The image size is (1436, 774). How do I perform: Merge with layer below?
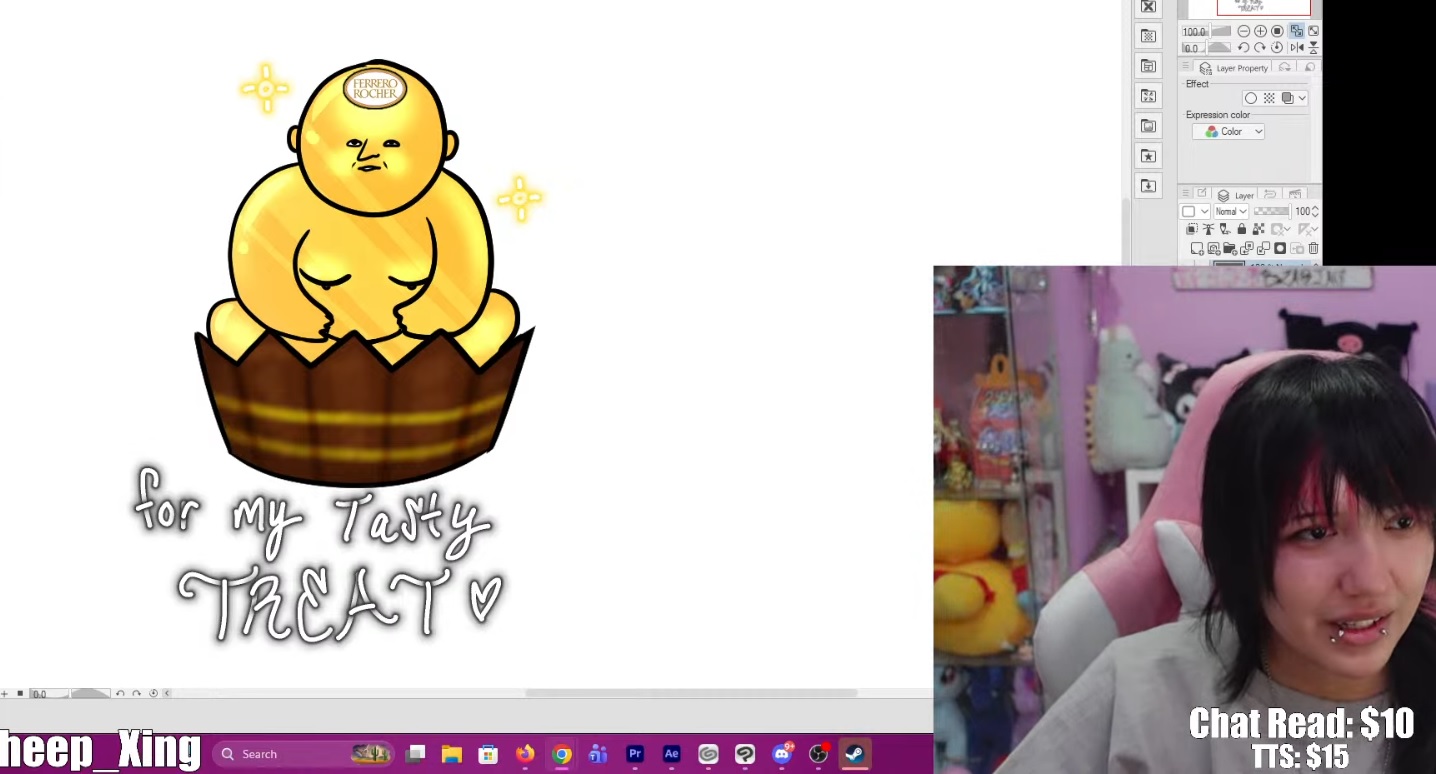tap(1263, 249)
